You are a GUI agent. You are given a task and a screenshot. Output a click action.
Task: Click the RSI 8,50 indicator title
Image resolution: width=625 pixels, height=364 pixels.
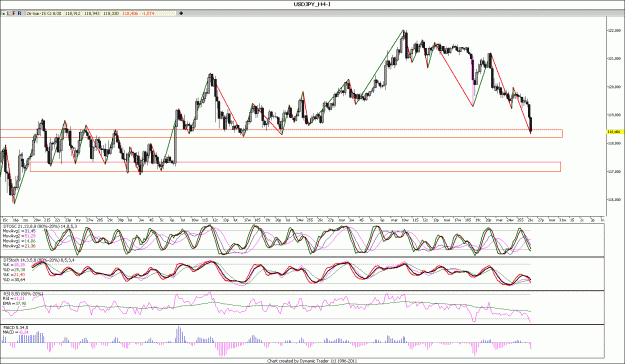[23, 294]
